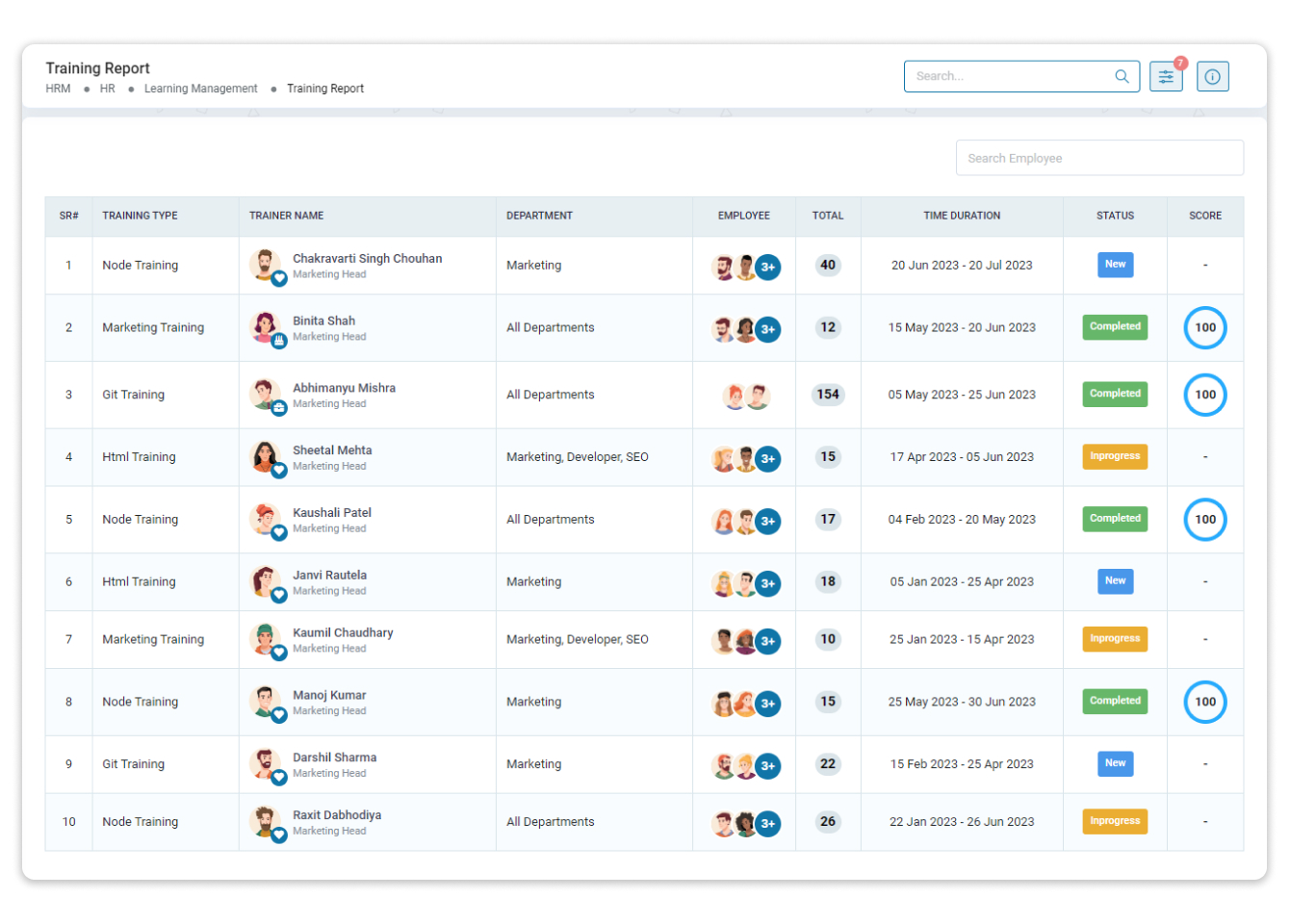This screenshot has width=1290, height=924.
Task: Open the info icon in header
Action: pos(1213,77)
